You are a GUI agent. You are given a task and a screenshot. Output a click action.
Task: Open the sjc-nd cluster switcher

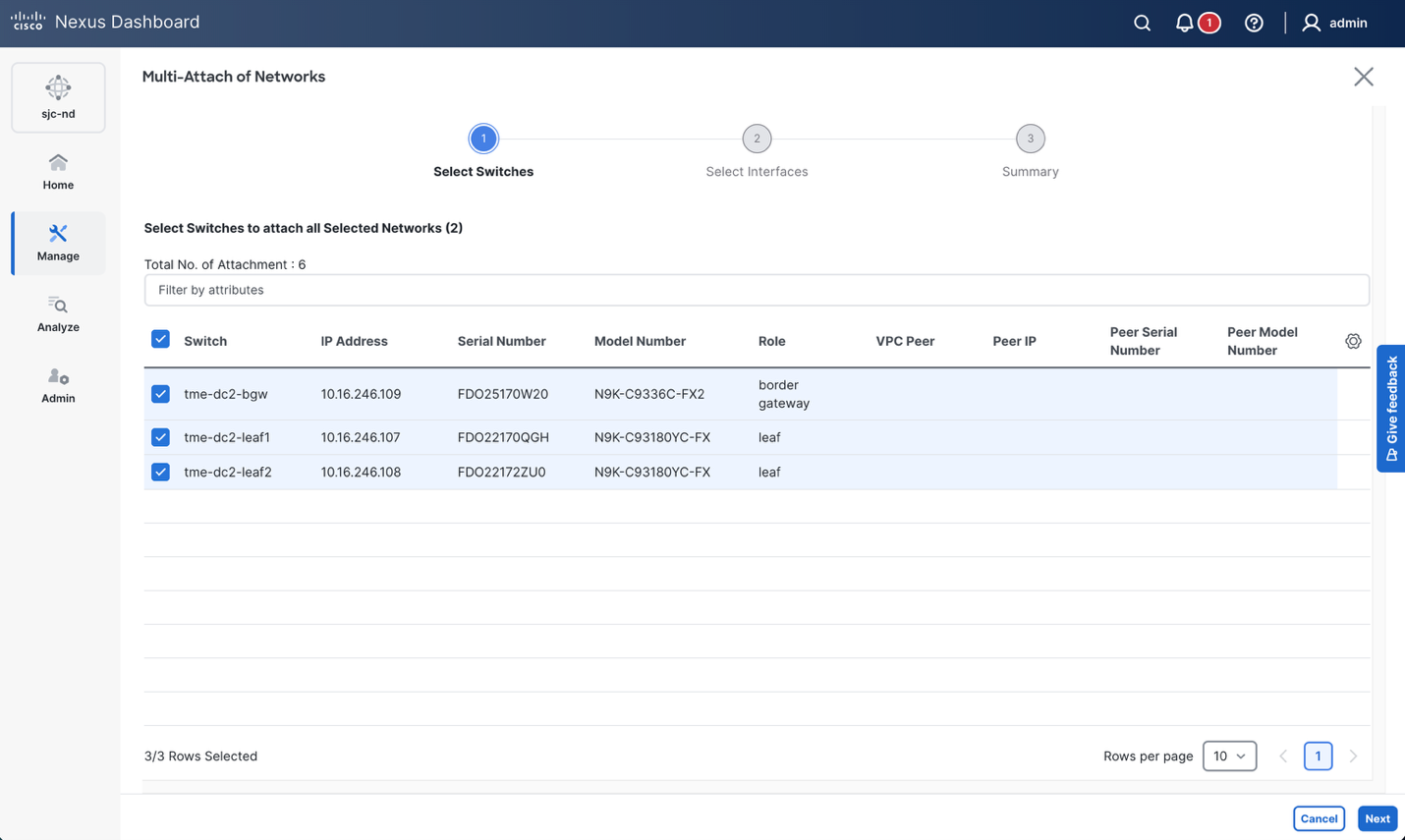coord(58,97)
